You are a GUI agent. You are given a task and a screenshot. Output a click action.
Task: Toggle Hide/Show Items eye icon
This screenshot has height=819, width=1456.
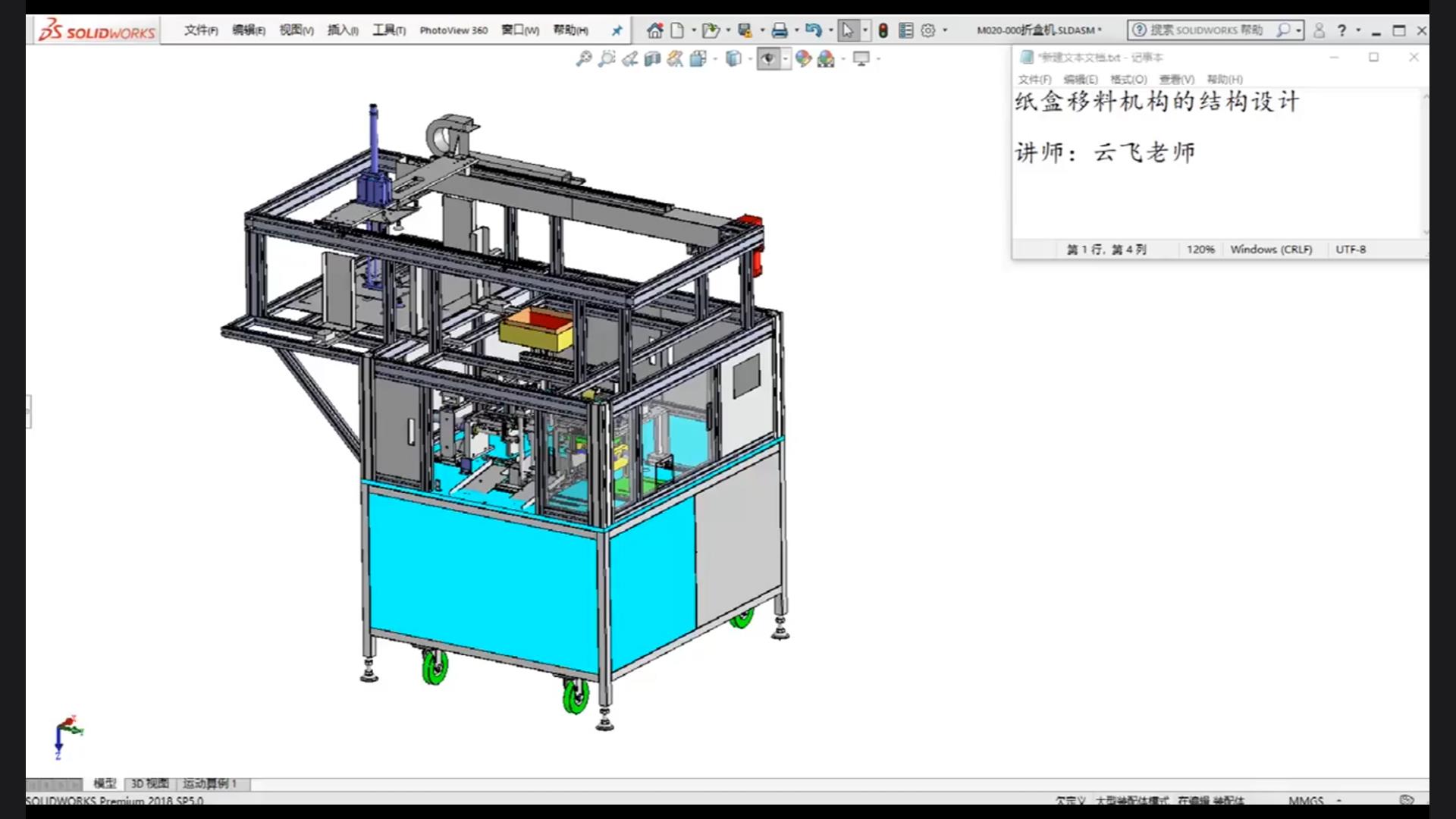tap(768, 58)
